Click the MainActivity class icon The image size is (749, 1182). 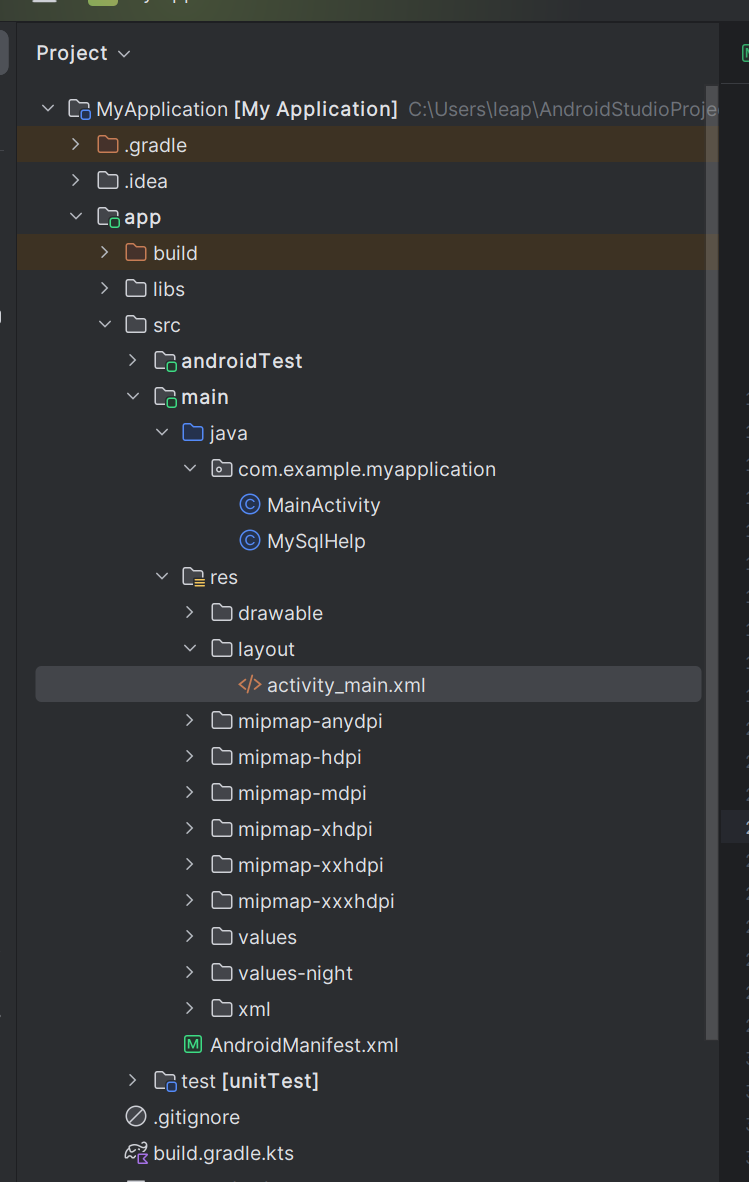coord(250,505)
